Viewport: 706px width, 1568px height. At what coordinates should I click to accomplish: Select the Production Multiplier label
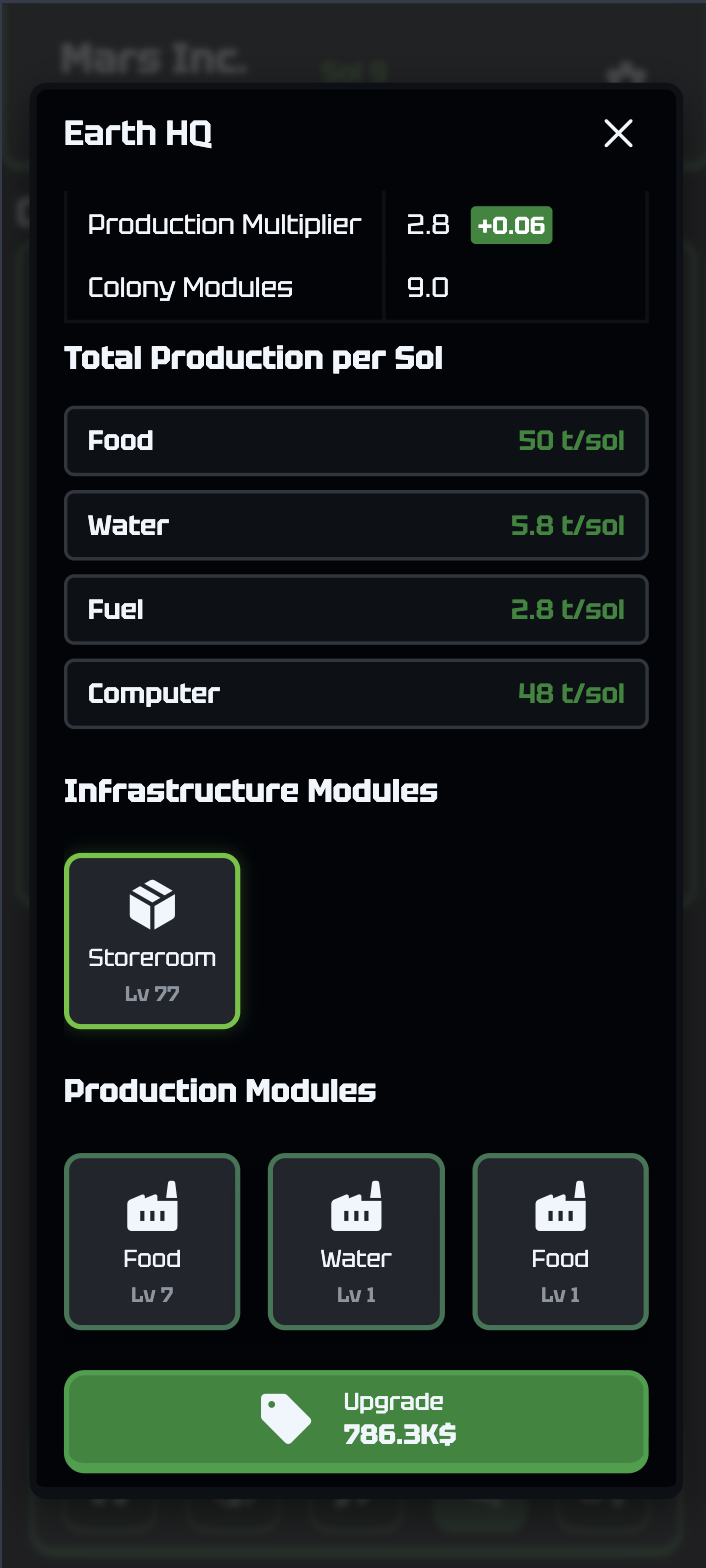coord(224,224)
